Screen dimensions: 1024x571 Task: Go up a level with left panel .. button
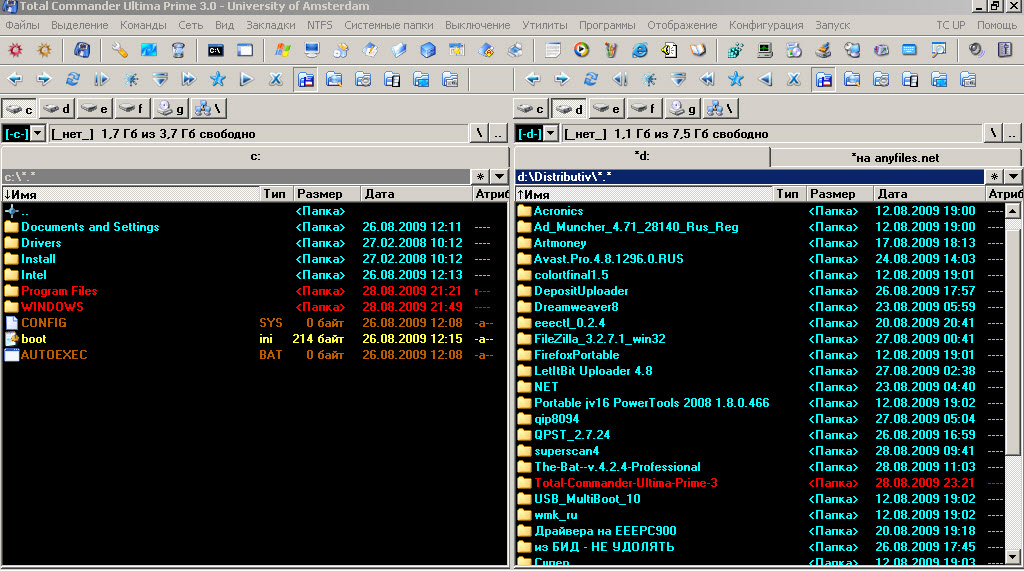click(x=498, y=133)
